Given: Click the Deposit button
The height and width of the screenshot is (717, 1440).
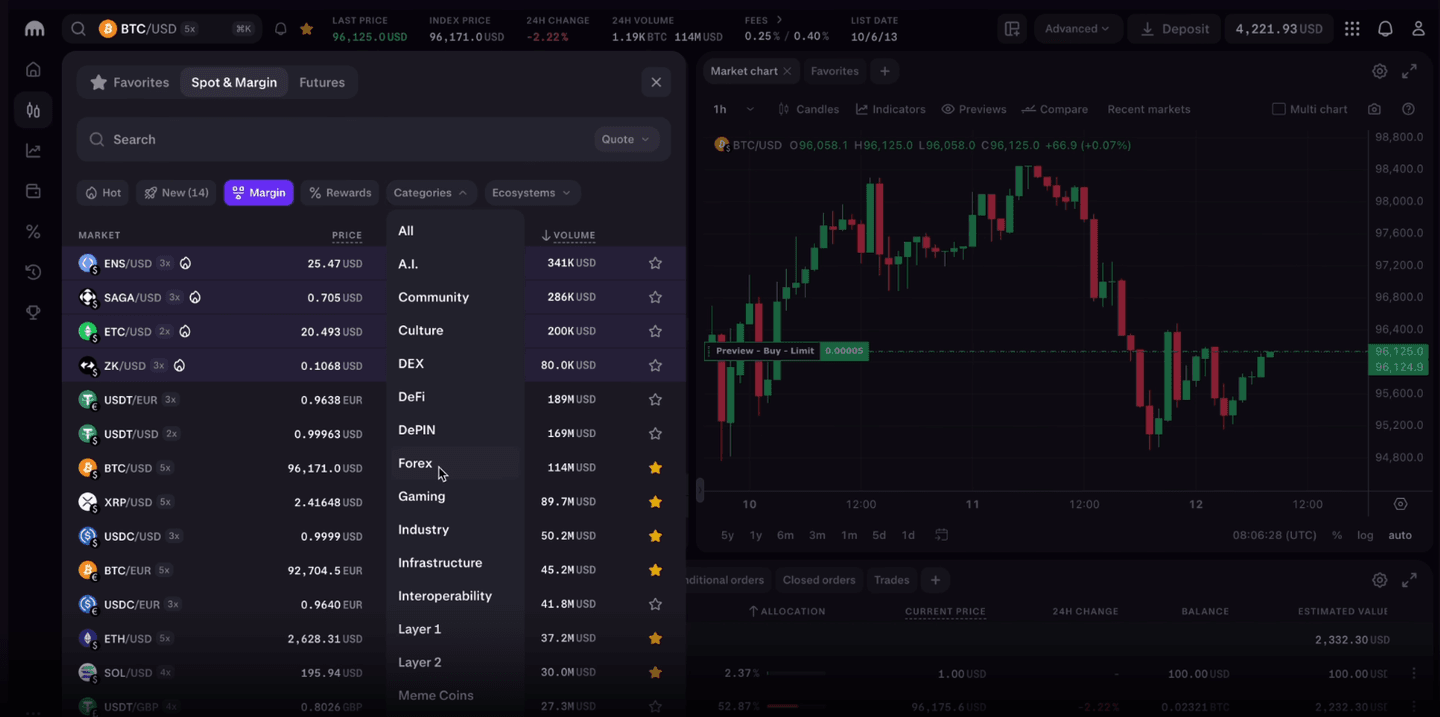Looking at the screenshot, I should tap(1174, 28).
